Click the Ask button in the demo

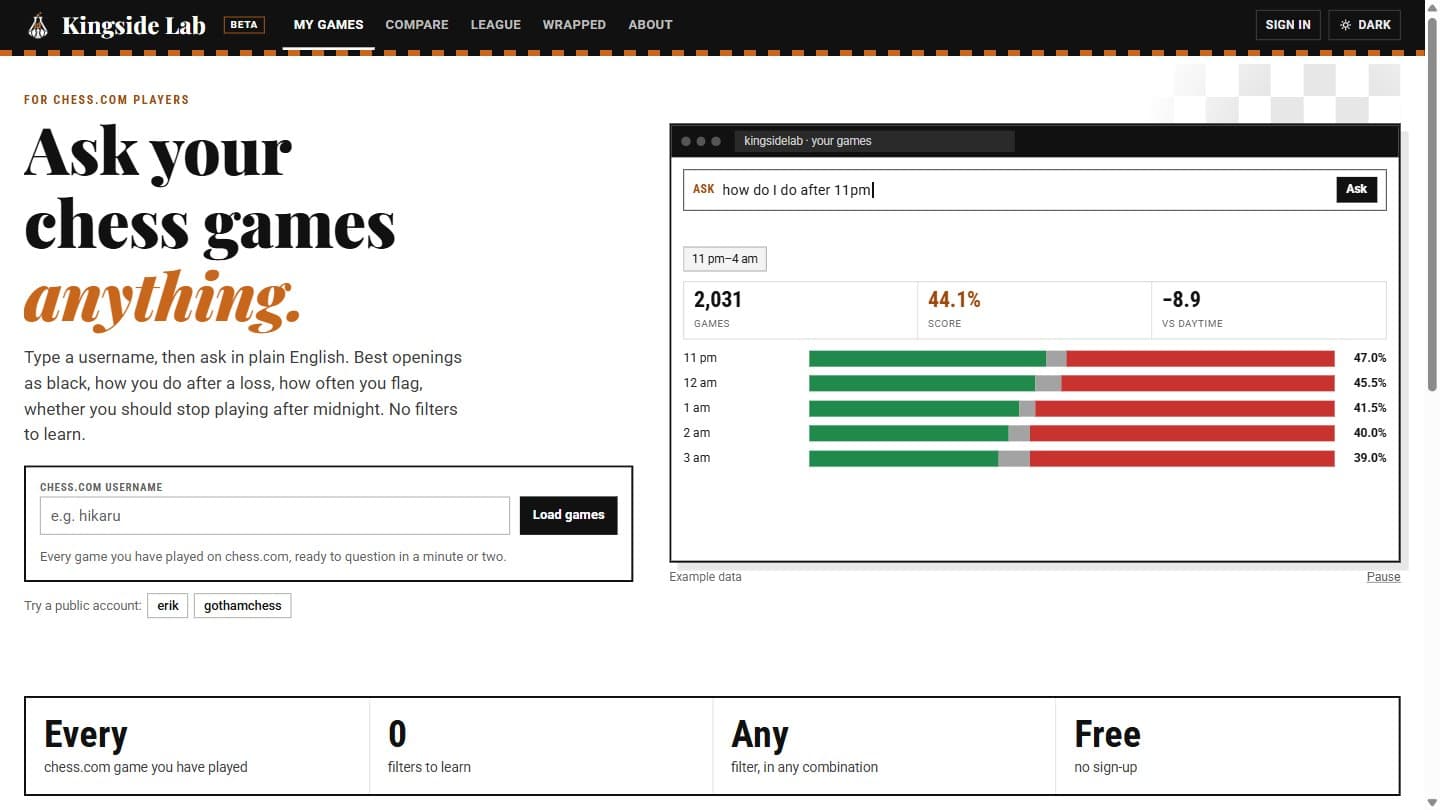click(x=1356, y=189)
